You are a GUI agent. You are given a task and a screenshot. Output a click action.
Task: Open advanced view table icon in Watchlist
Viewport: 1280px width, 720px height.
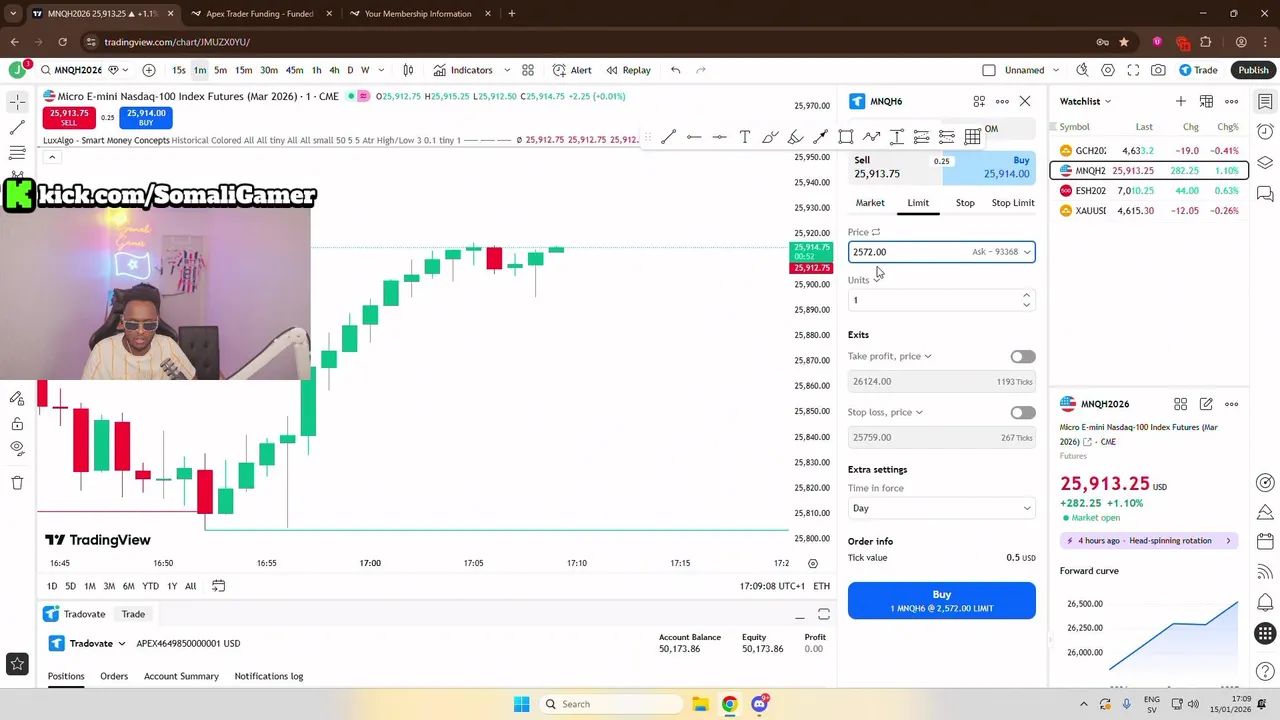[x=1206, y=101]
